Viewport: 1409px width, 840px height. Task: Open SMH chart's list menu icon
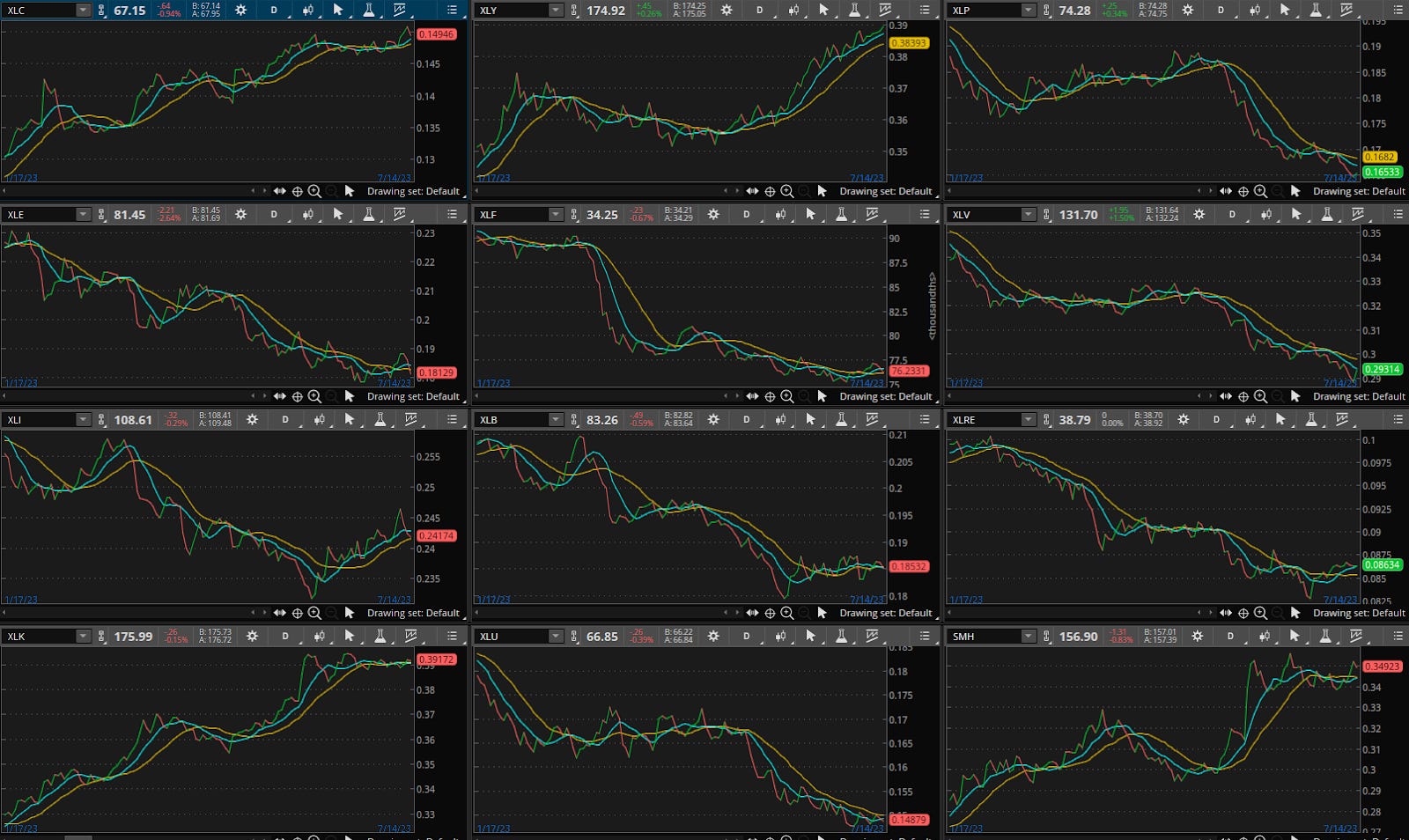pyautogui.click(x=1398, y=636)
